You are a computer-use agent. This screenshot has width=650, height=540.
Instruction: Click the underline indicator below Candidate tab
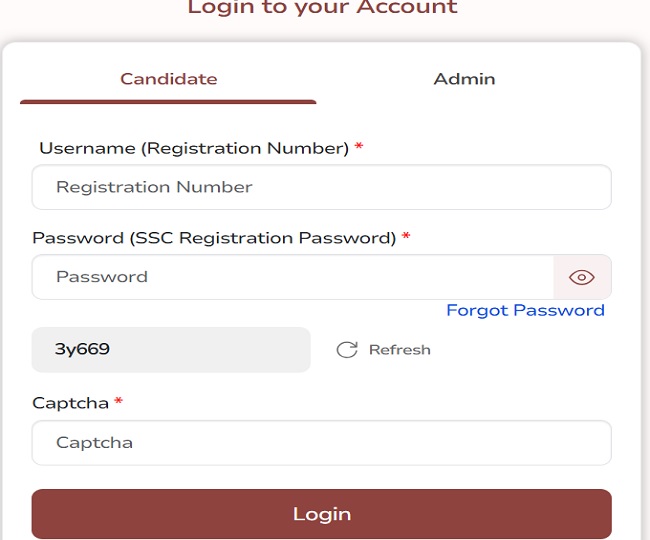[168, 101]
